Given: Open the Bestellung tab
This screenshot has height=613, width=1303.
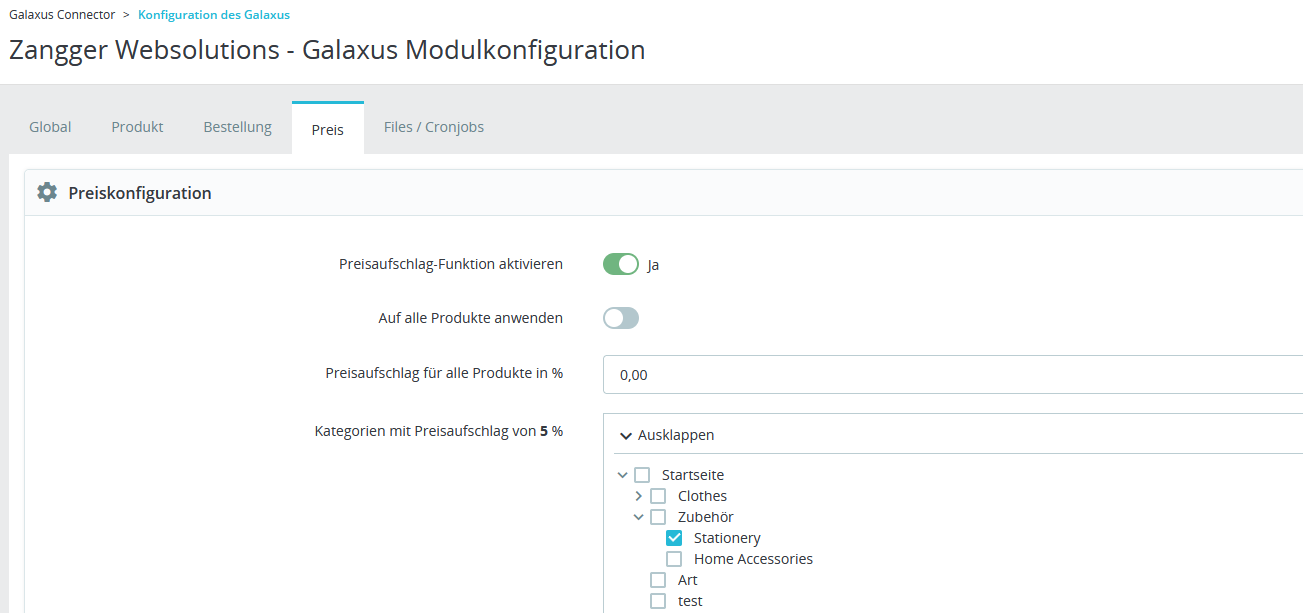Looking at the screenshot, I should pos(237,127).
